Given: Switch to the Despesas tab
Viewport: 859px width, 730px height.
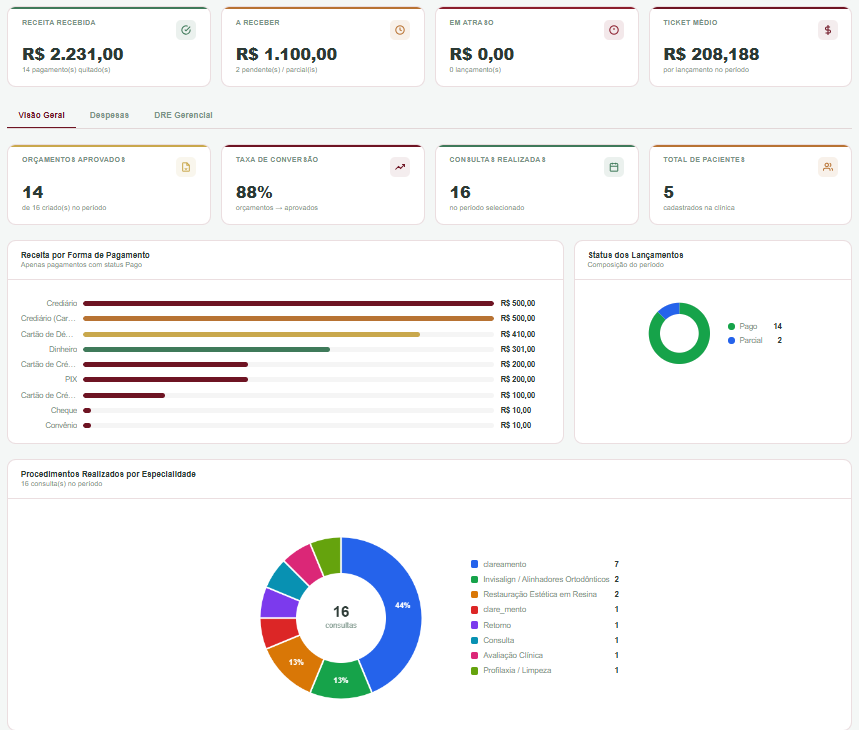Looking at the screenshot, I should tap(110, 115).
